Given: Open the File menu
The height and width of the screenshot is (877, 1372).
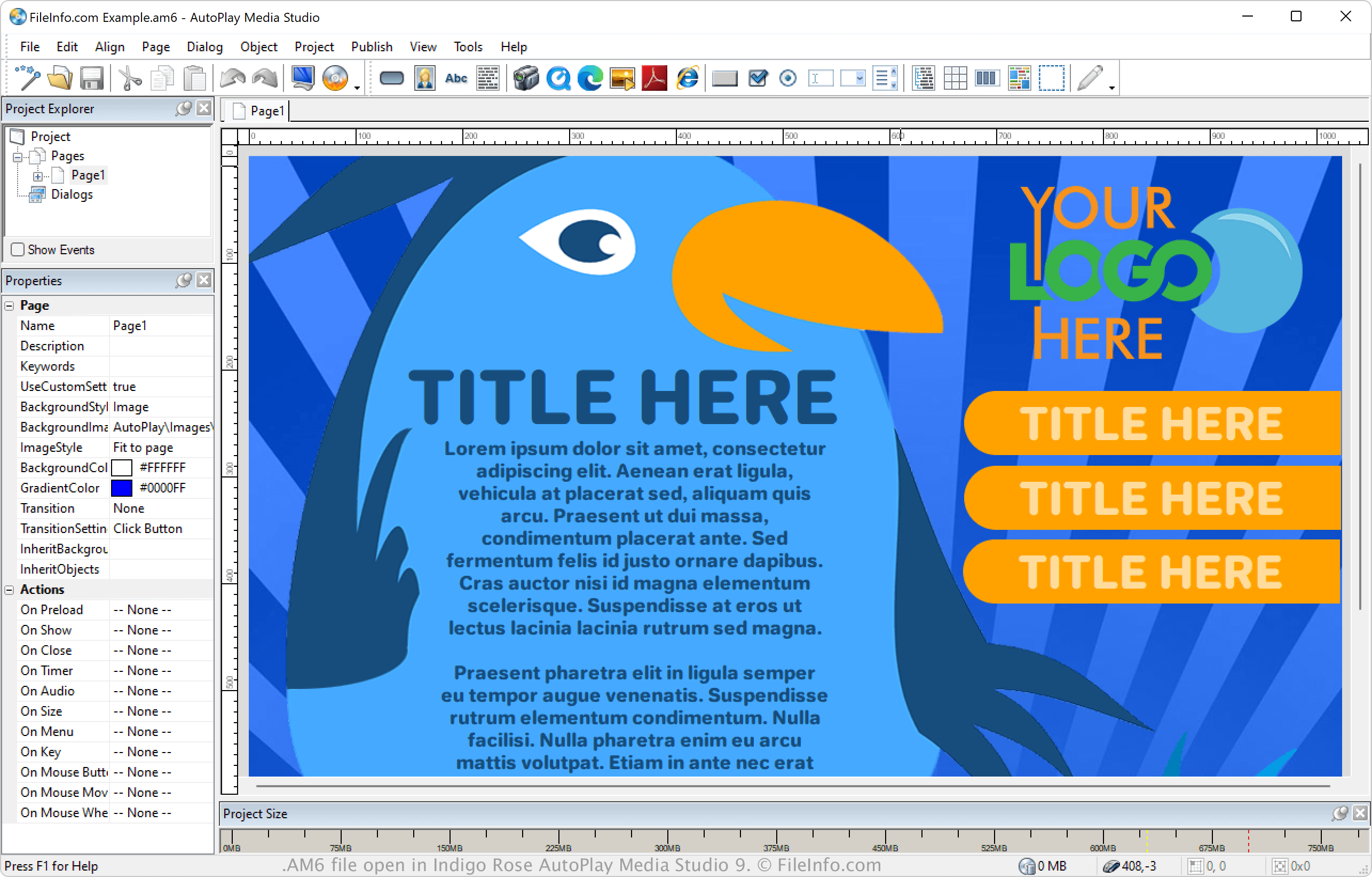Looking at the screenshot, I should coord(29,47).
